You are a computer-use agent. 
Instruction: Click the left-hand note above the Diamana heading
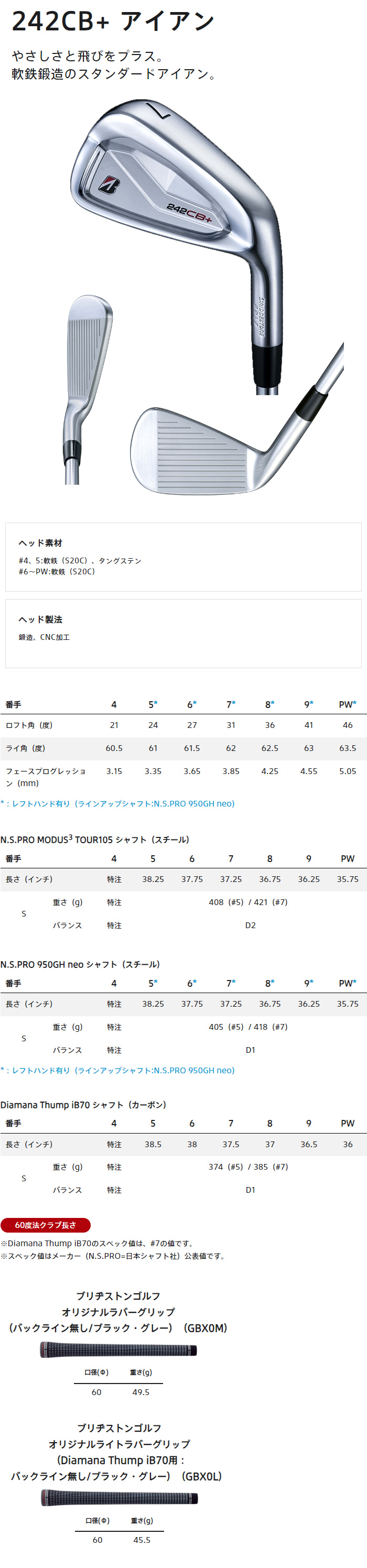point(117,1070)
